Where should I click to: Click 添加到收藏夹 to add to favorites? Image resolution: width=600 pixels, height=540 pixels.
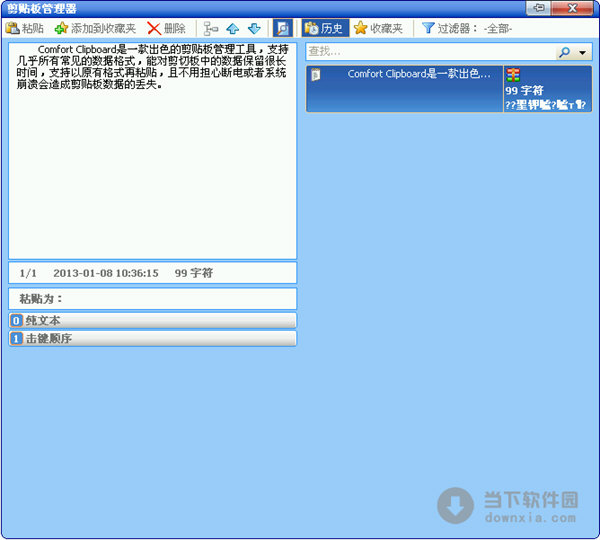click(x=95, y=28)
